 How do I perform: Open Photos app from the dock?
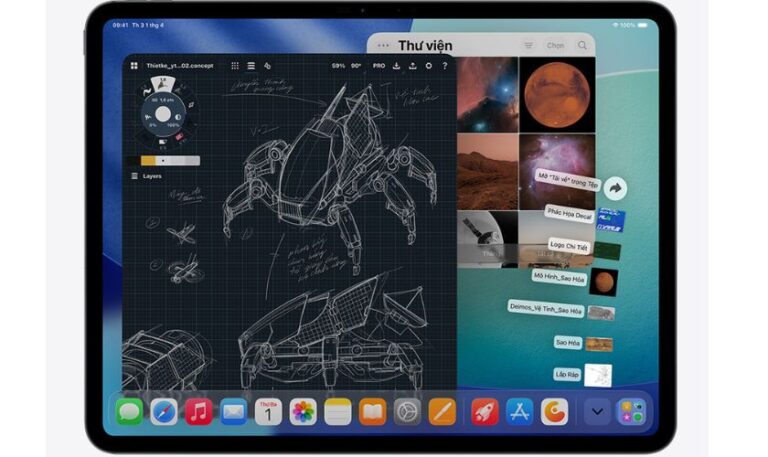pyautogui.click(x=303, y=412)
